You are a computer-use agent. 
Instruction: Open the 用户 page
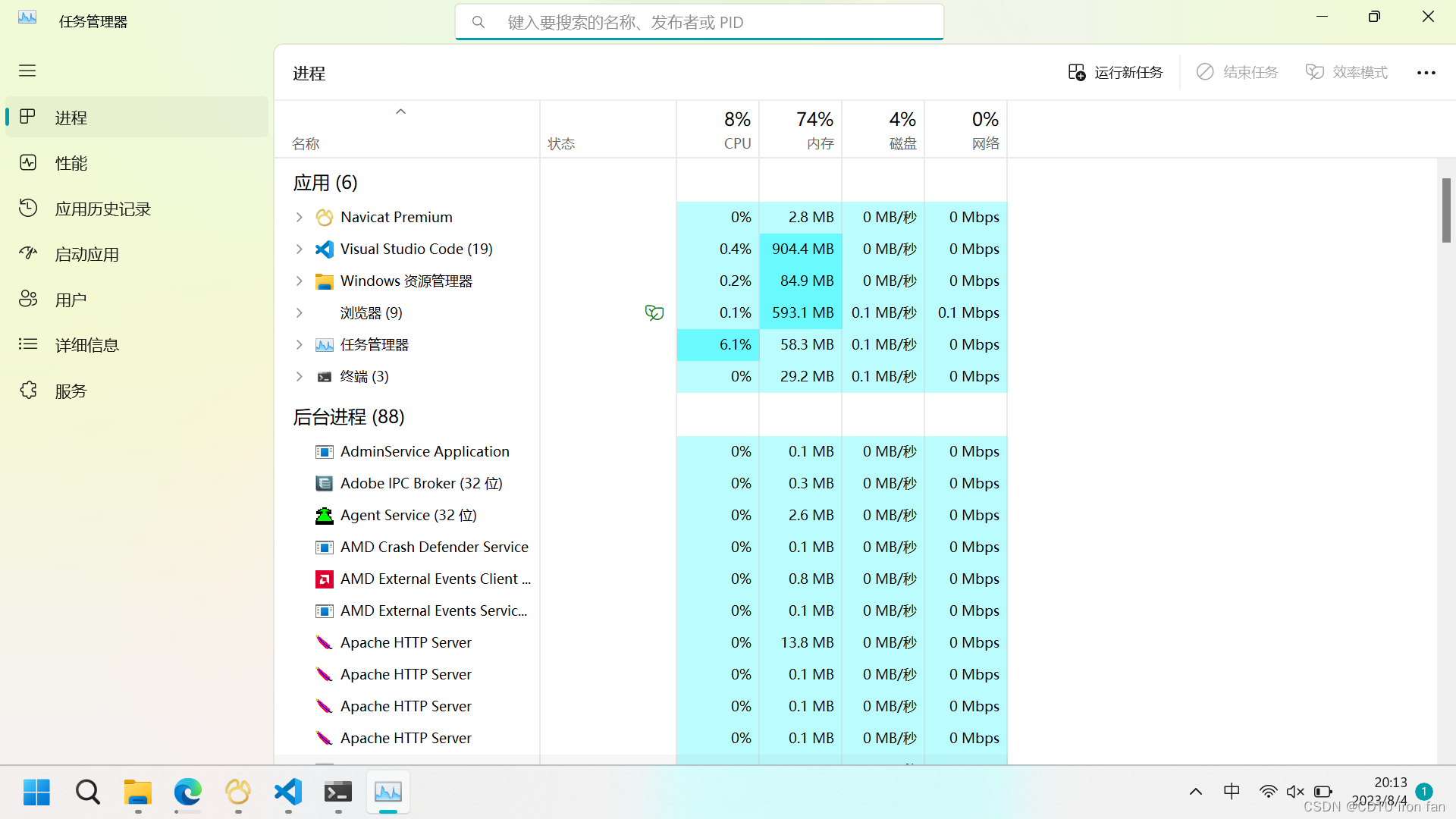click(x=137, y=300)
